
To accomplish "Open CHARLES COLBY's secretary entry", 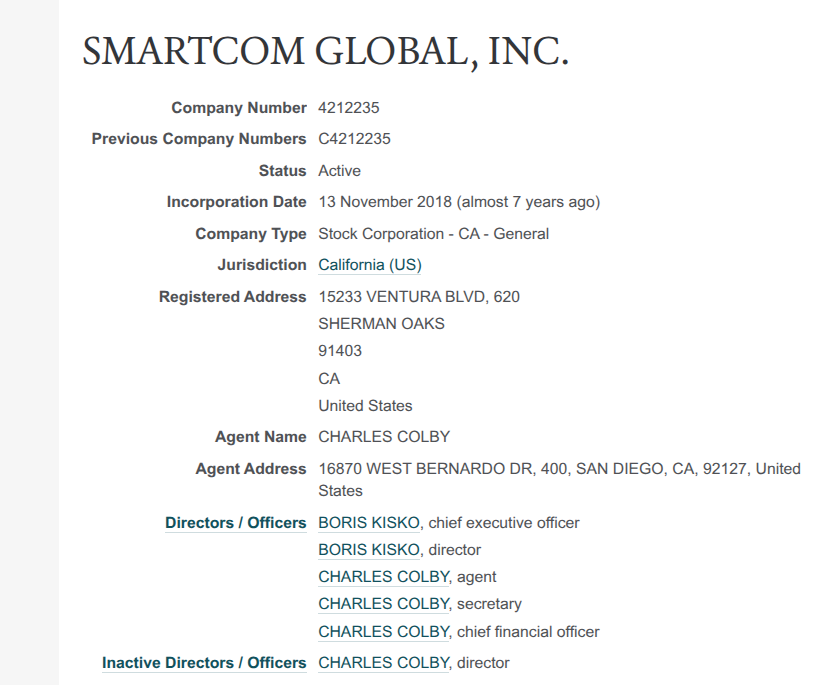I will coord(384,604).
